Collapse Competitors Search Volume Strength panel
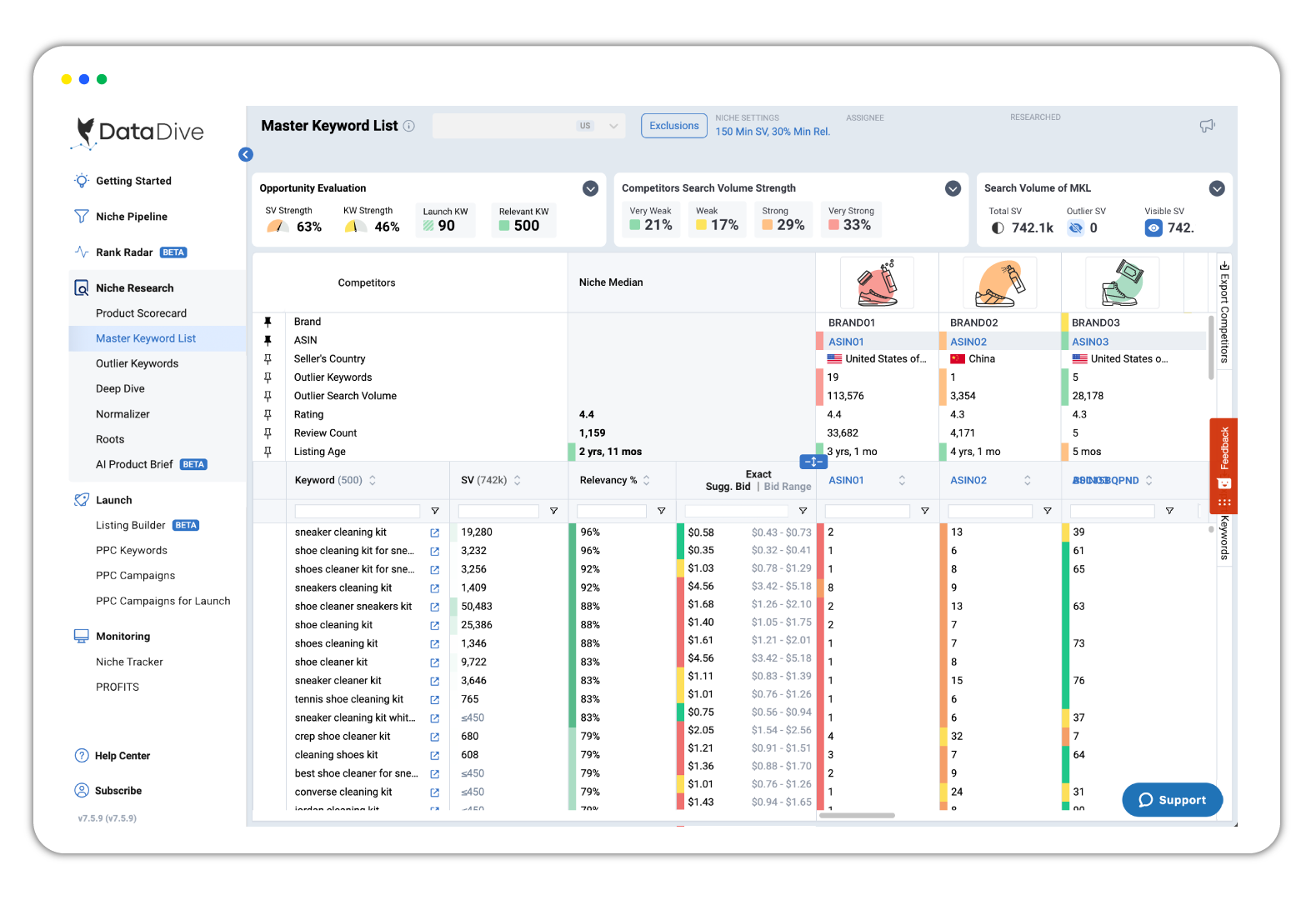The image size is (1316, 900). (x=953, y=188)
